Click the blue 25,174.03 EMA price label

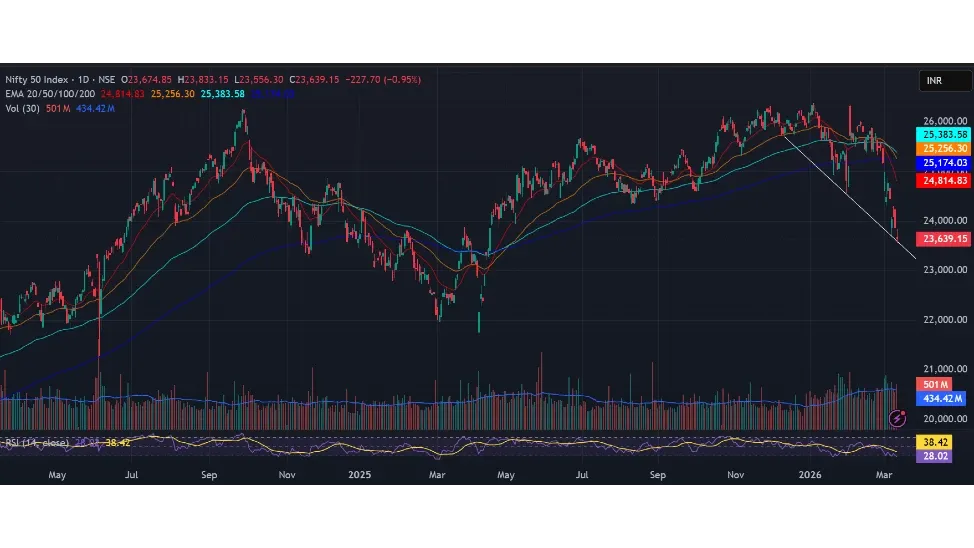(x=944, y=162)
